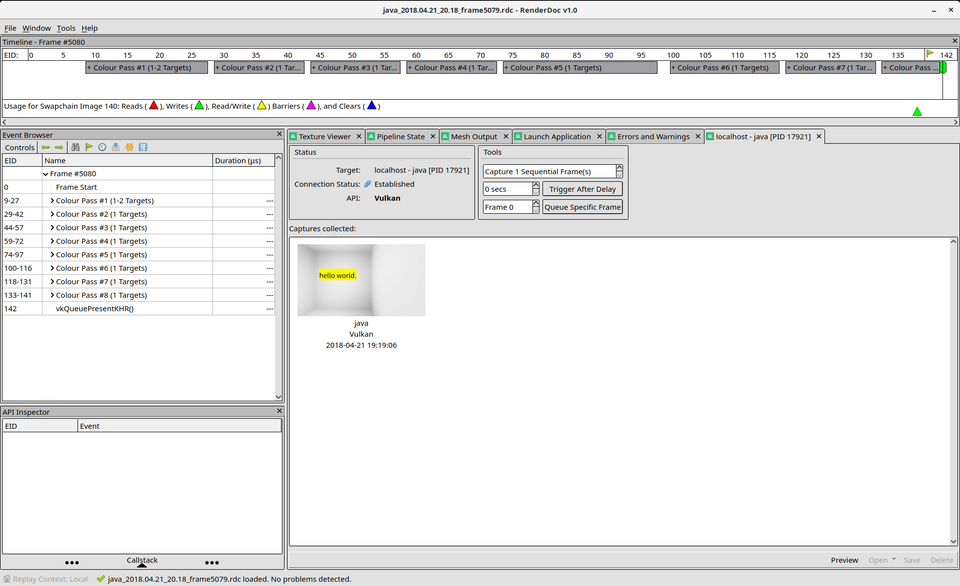The image size is (960, 586).
Task: Click the Replay Context lock icon
Action: [7, 579]
